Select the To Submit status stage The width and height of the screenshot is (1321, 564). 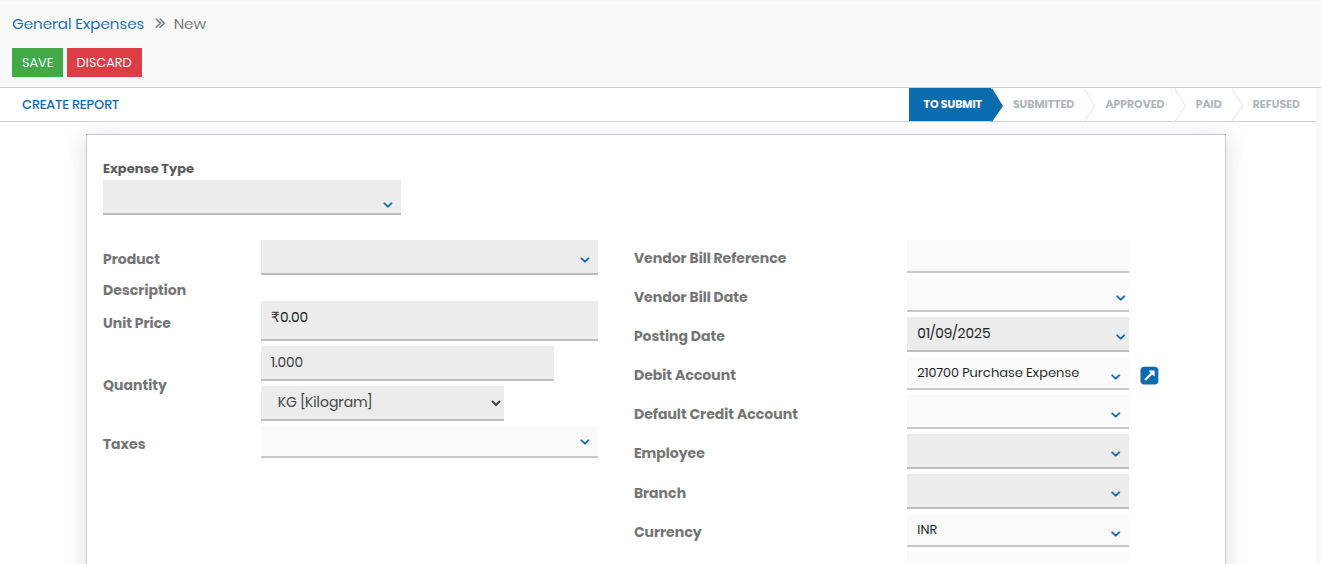(x=951, y=104)
